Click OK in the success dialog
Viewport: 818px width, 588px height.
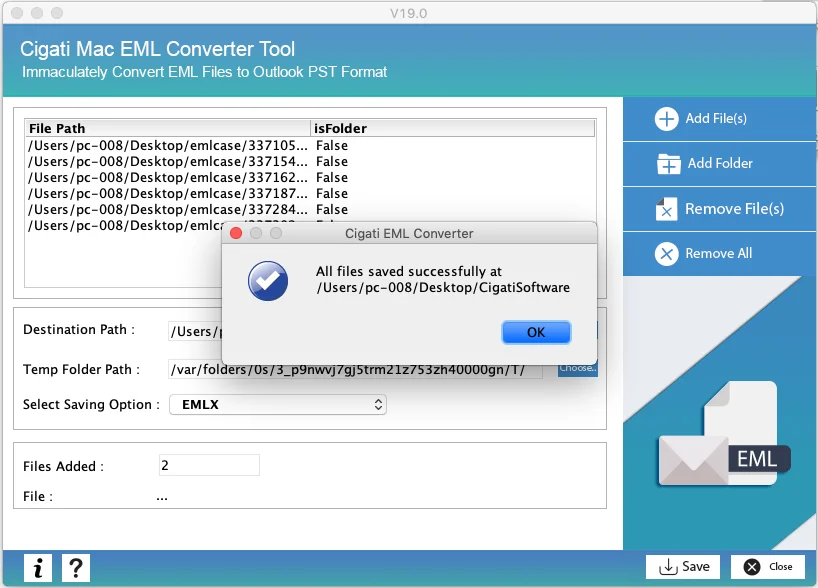(x=536, y=332)
